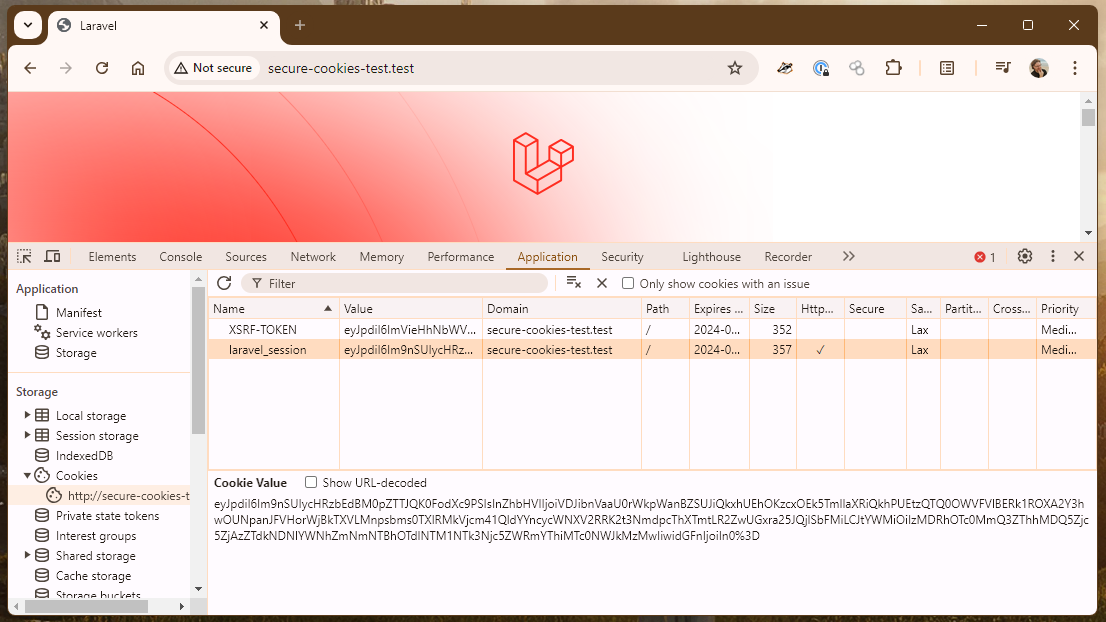Open the Security tab

coord(622,257)
